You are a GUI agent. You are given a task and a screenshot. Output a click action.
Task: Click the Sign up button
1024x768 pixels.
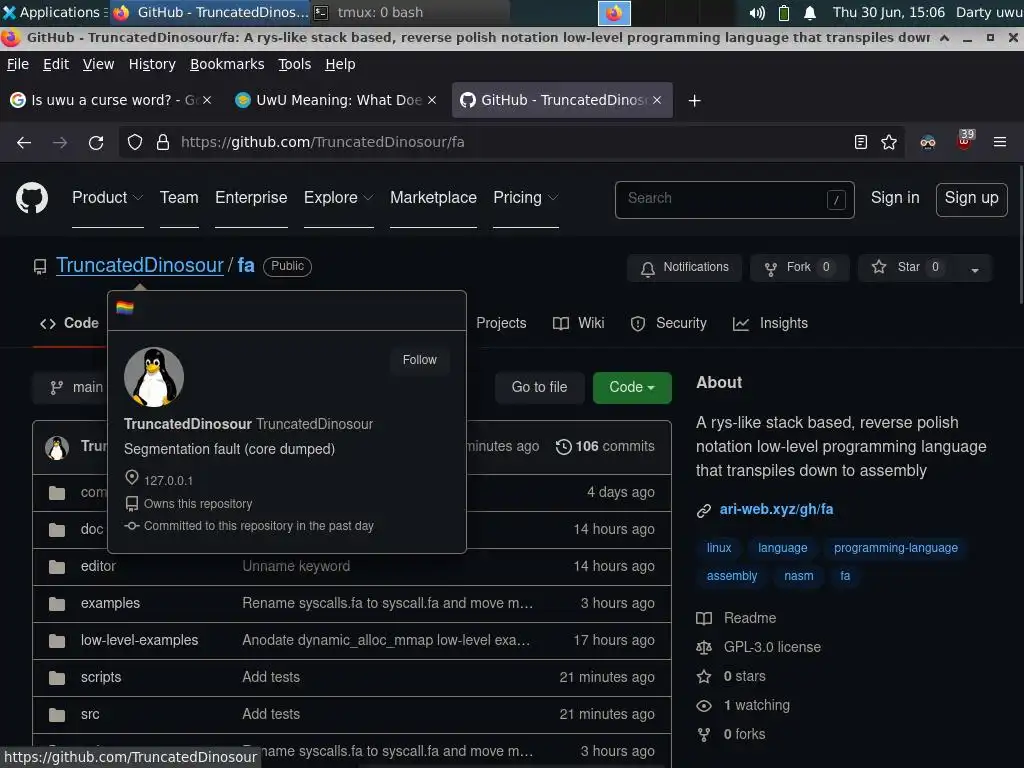pyautogui.click(x=971, y=199)
